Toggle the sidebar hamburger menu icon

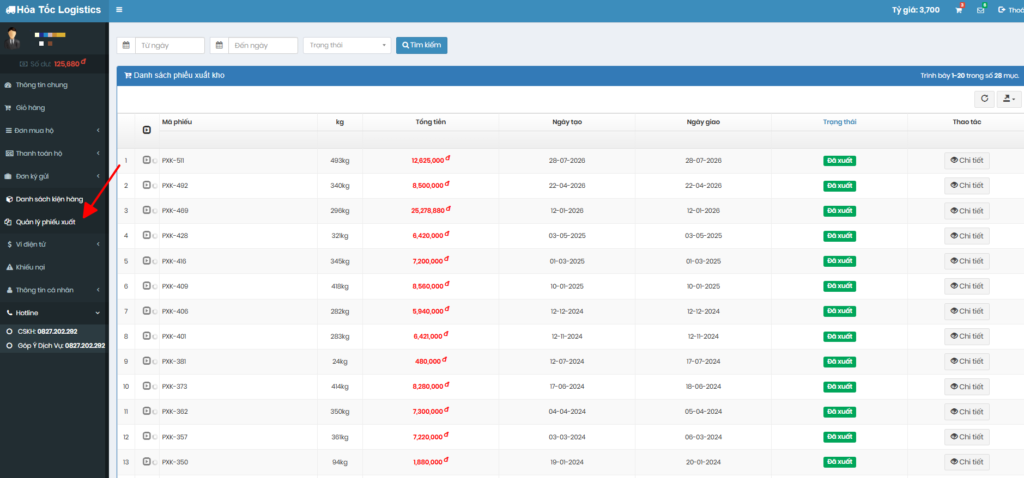[119, 10]
